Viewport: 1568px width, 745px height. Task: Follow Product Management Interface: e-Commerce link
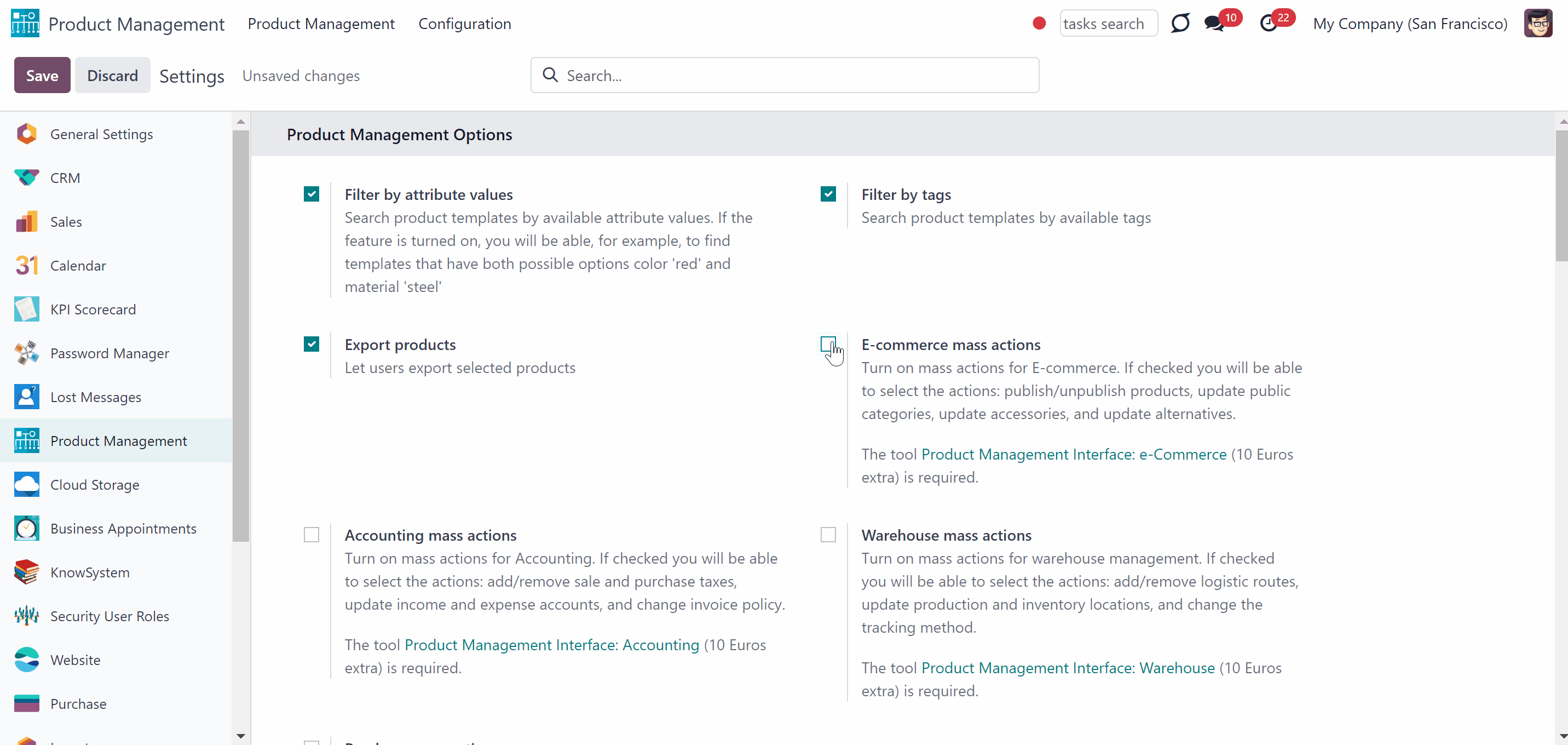click(1074, 455)
